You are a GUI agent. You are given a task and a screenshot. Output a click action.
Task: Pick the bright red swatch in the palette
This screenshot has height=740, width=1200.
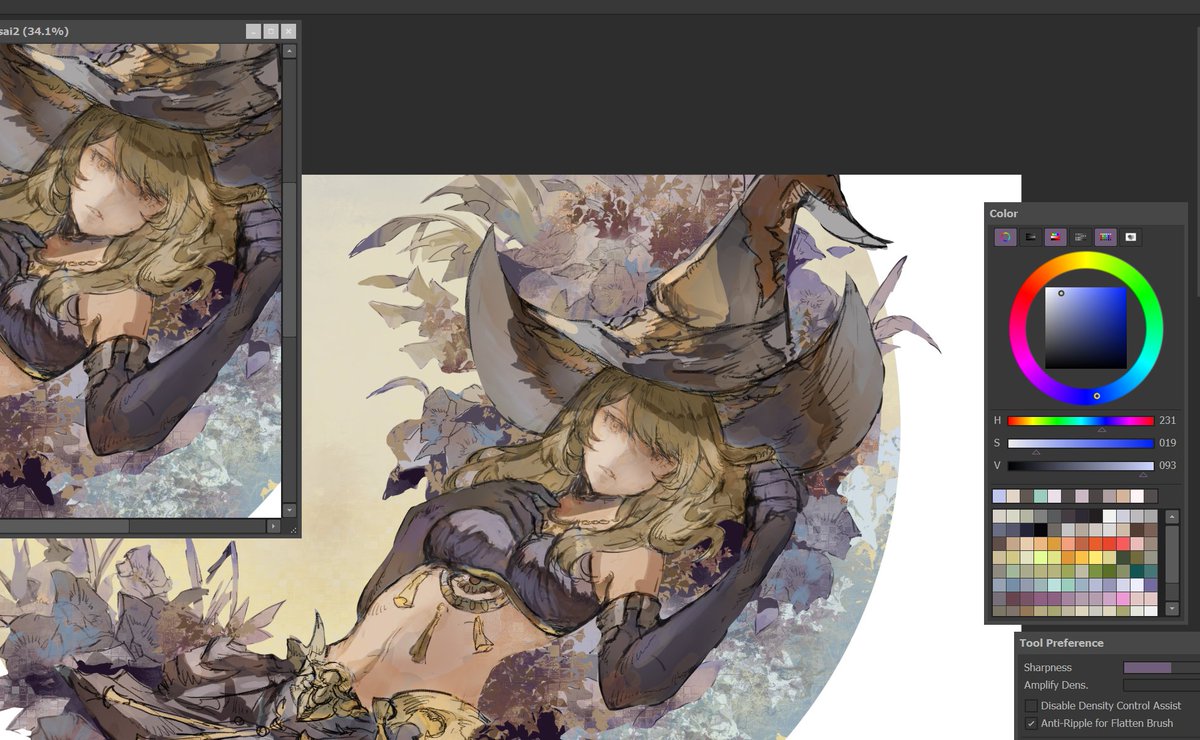1109,544
